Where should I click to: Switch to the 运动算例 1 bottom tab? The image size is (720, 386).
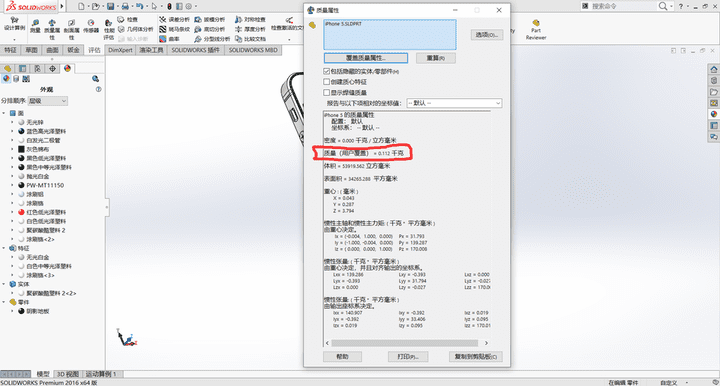tap(101, 374)
